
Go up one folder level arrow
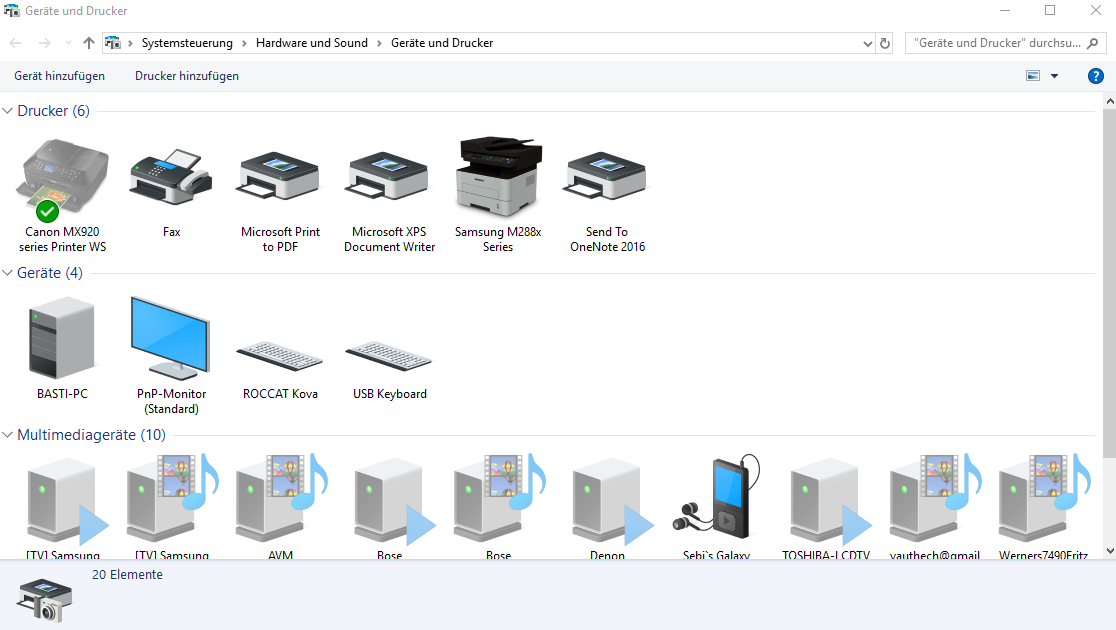[x=88, y=43]
